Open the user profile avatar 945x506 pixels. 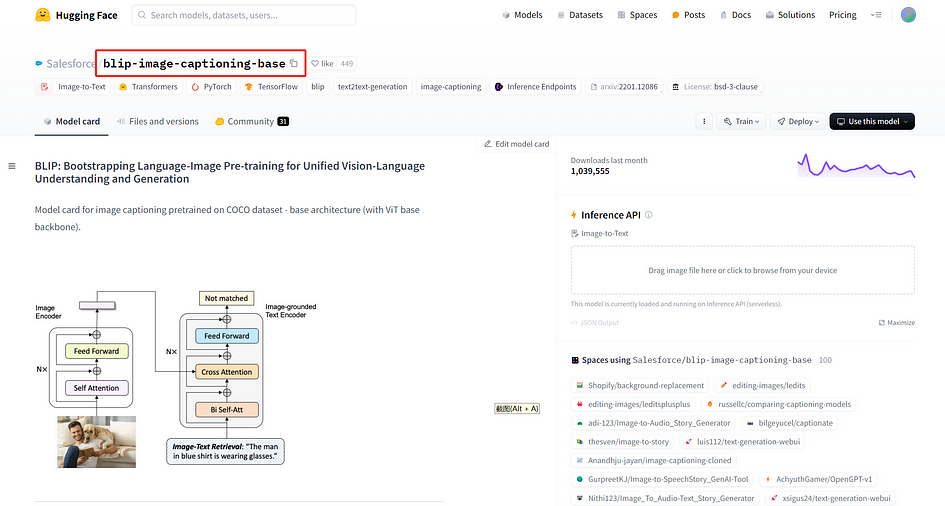908,15
